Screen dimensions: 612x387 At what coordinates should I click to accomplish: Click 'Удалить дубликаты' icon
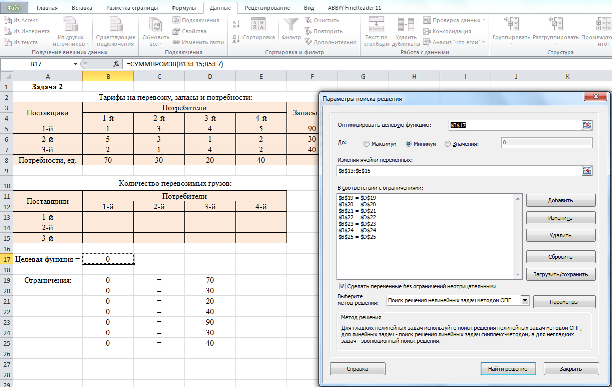(x=406, y=31)
